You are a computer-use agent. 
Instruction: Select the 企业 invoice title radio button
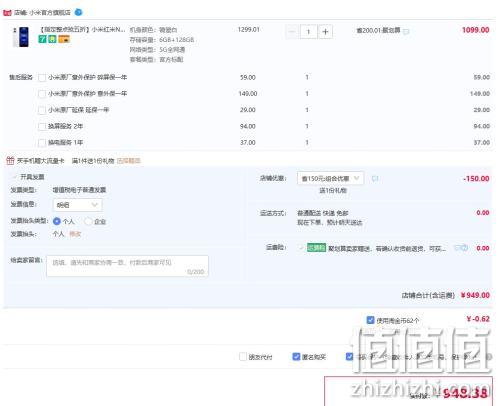88,221
